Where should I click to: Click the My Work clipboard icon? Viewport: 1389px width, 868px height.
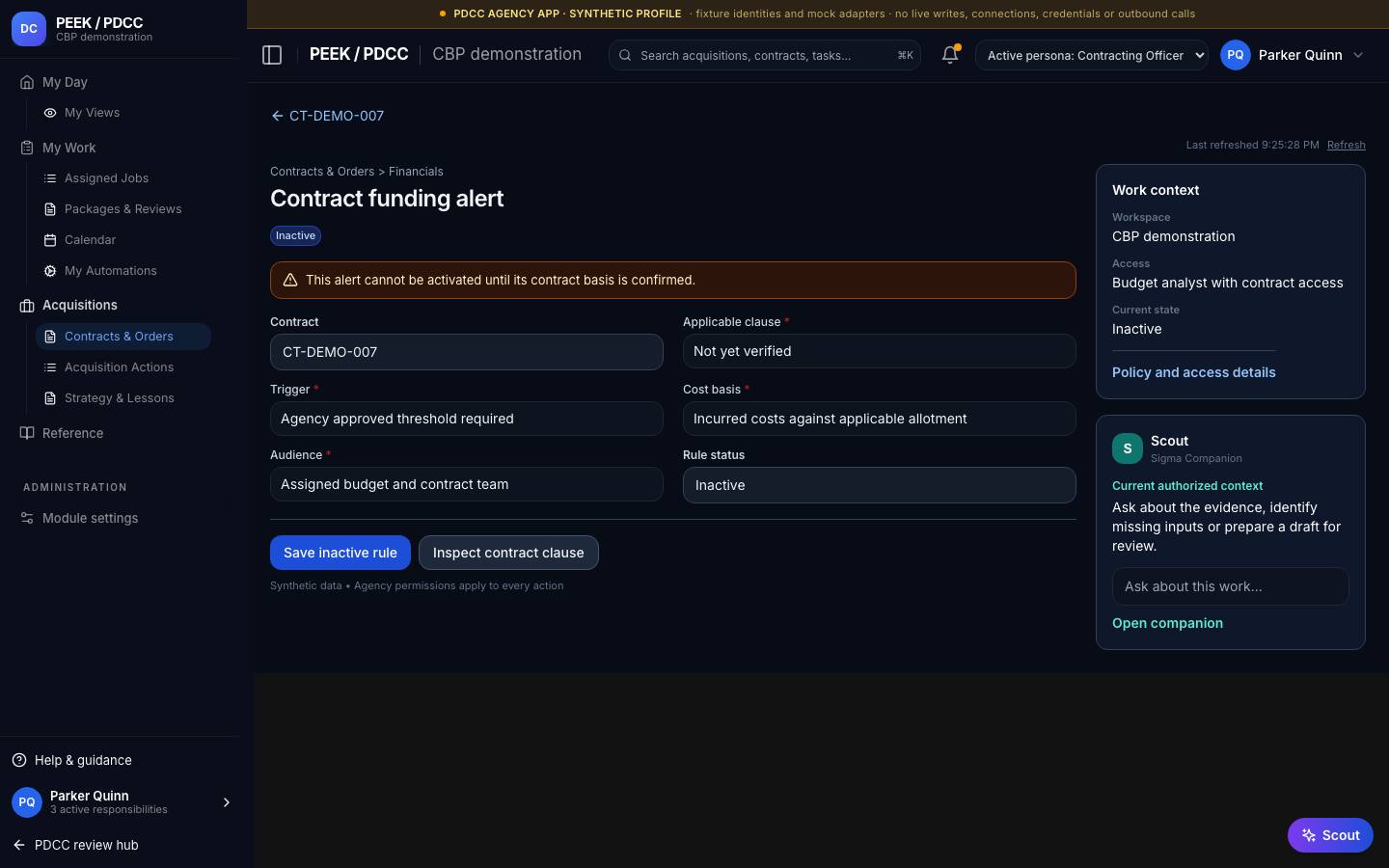(27, 148)
